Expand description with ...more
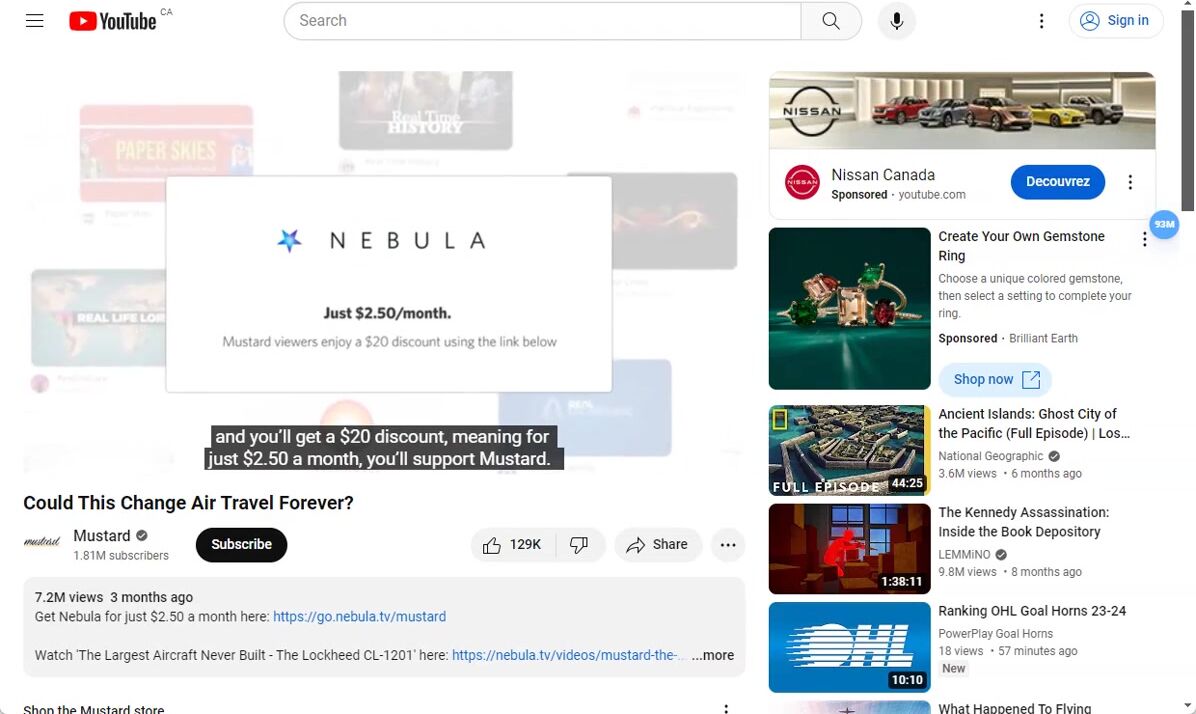 tap(712, 655)
